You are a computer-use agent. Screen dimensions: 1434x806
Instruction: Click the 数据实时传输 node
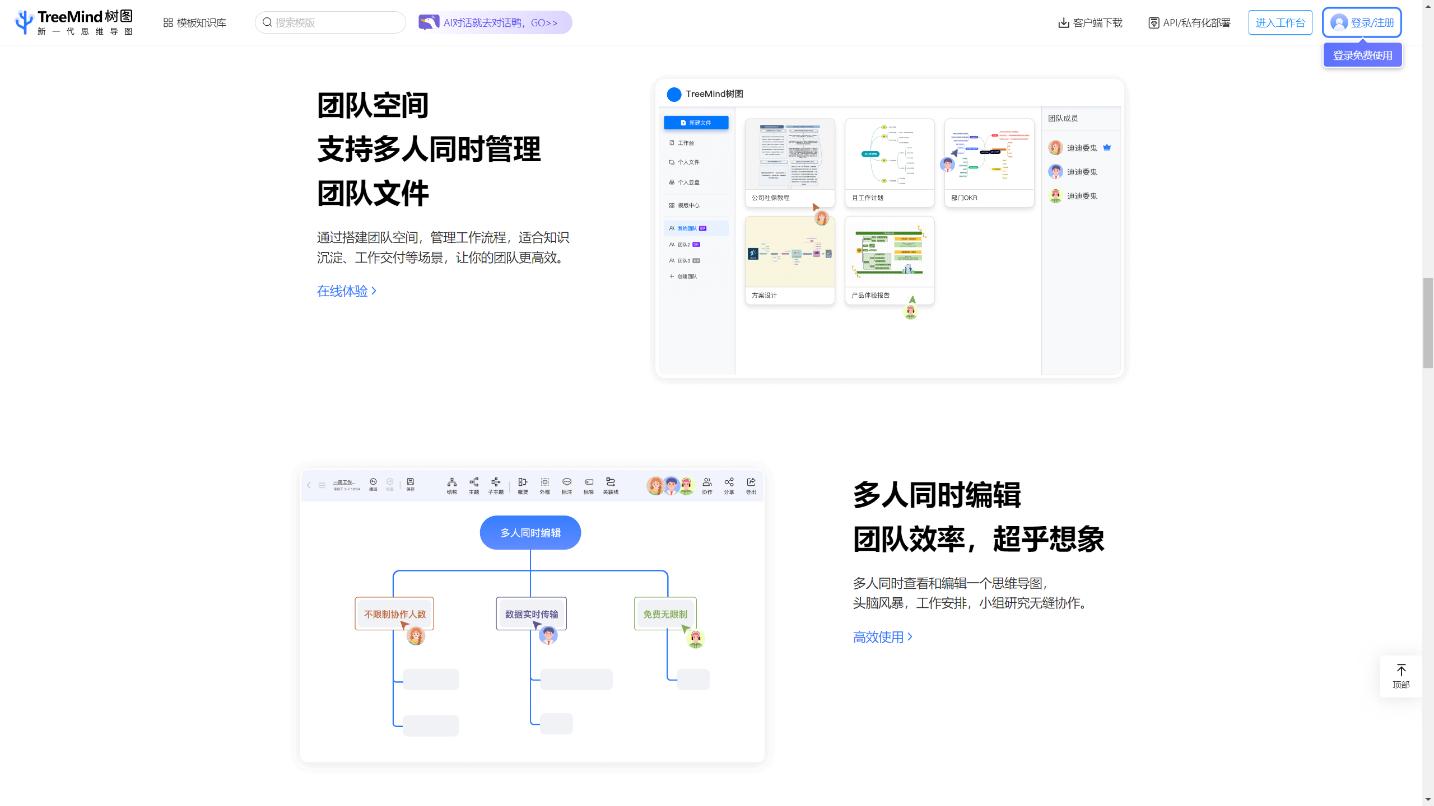(531, 614)
